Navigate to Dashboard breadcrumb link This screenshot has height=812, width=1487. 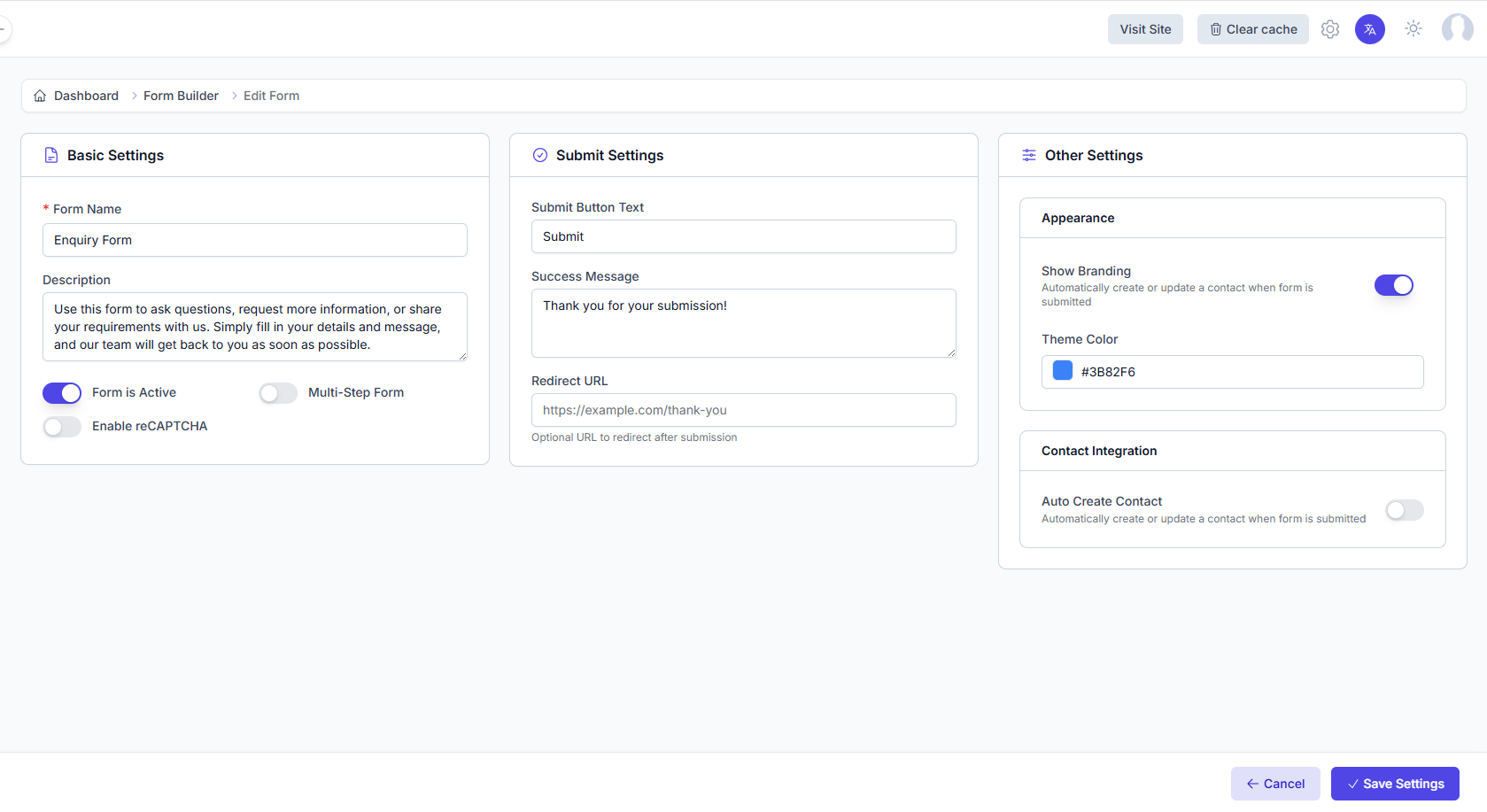pos(86,96)
